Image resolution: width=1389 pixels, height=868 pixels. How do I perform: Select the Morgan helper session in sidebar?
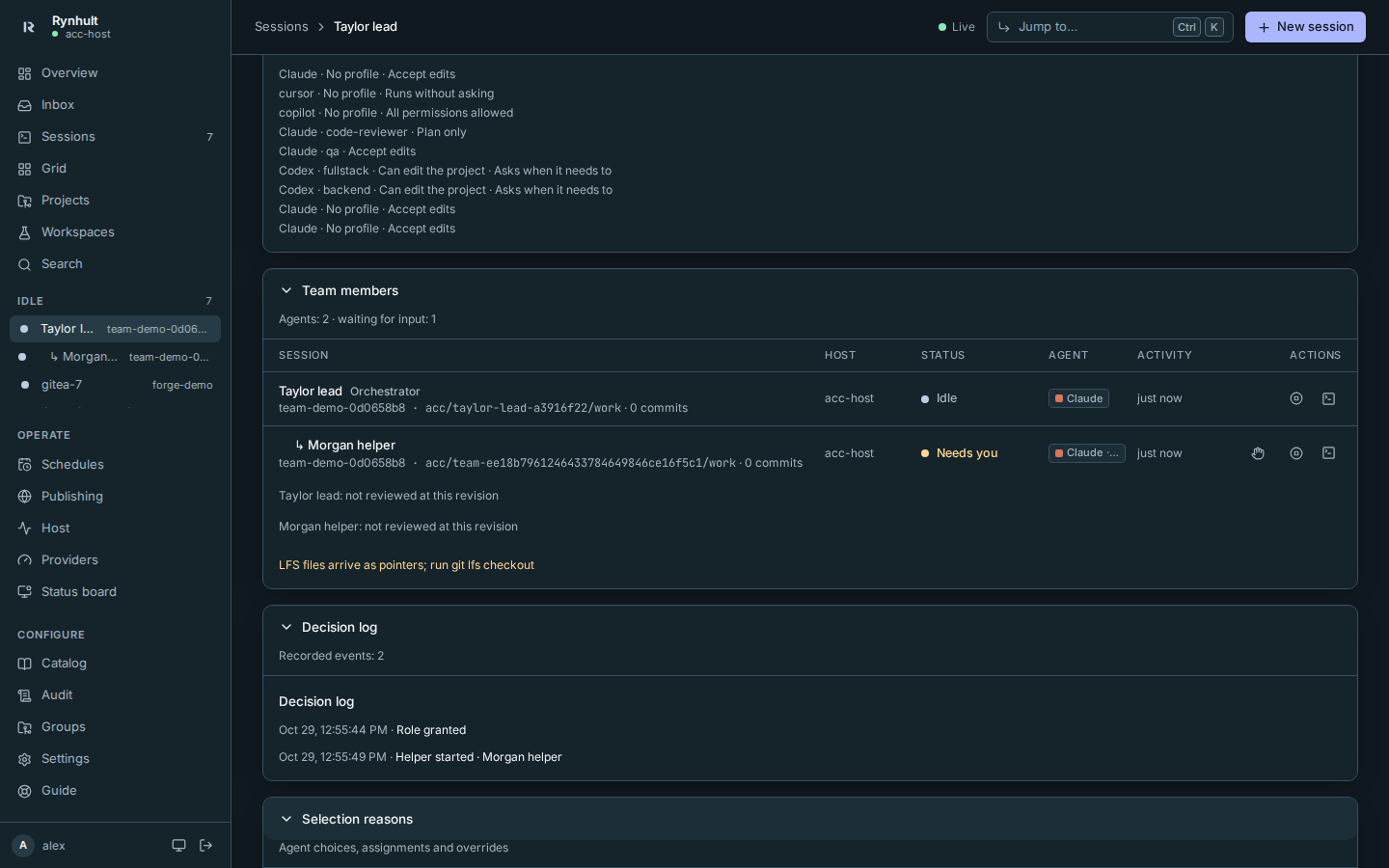point(115,357)
